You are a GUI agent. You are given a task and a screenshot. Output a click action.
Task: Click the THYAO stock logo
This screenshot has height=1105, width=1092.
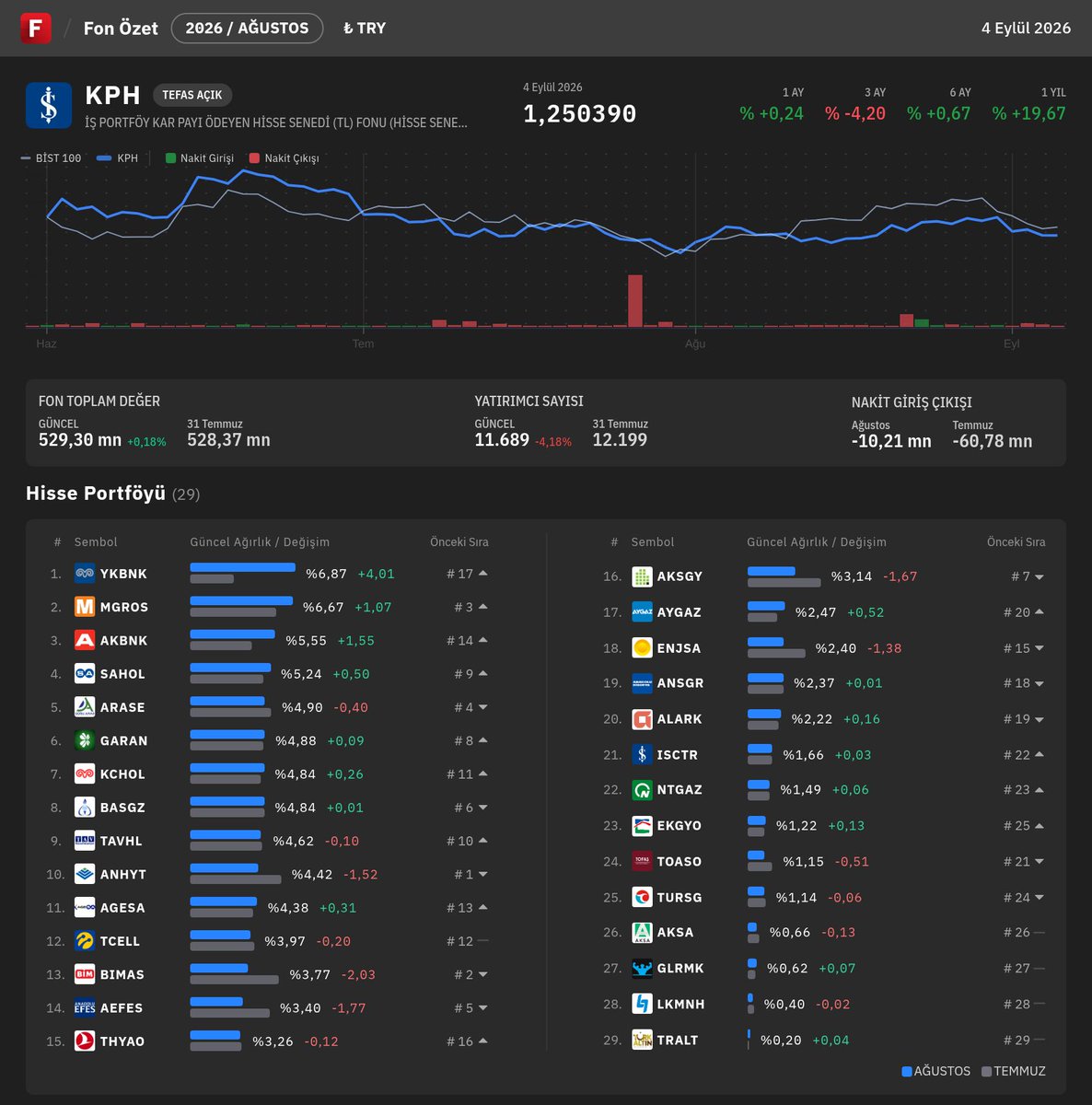tap(85, 1041)
